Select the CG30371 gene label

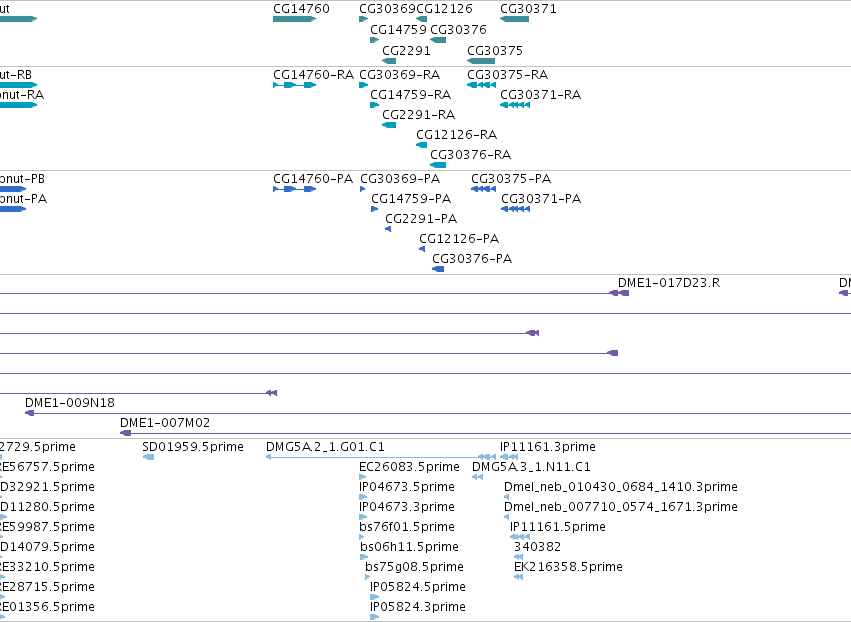(528, 9)
